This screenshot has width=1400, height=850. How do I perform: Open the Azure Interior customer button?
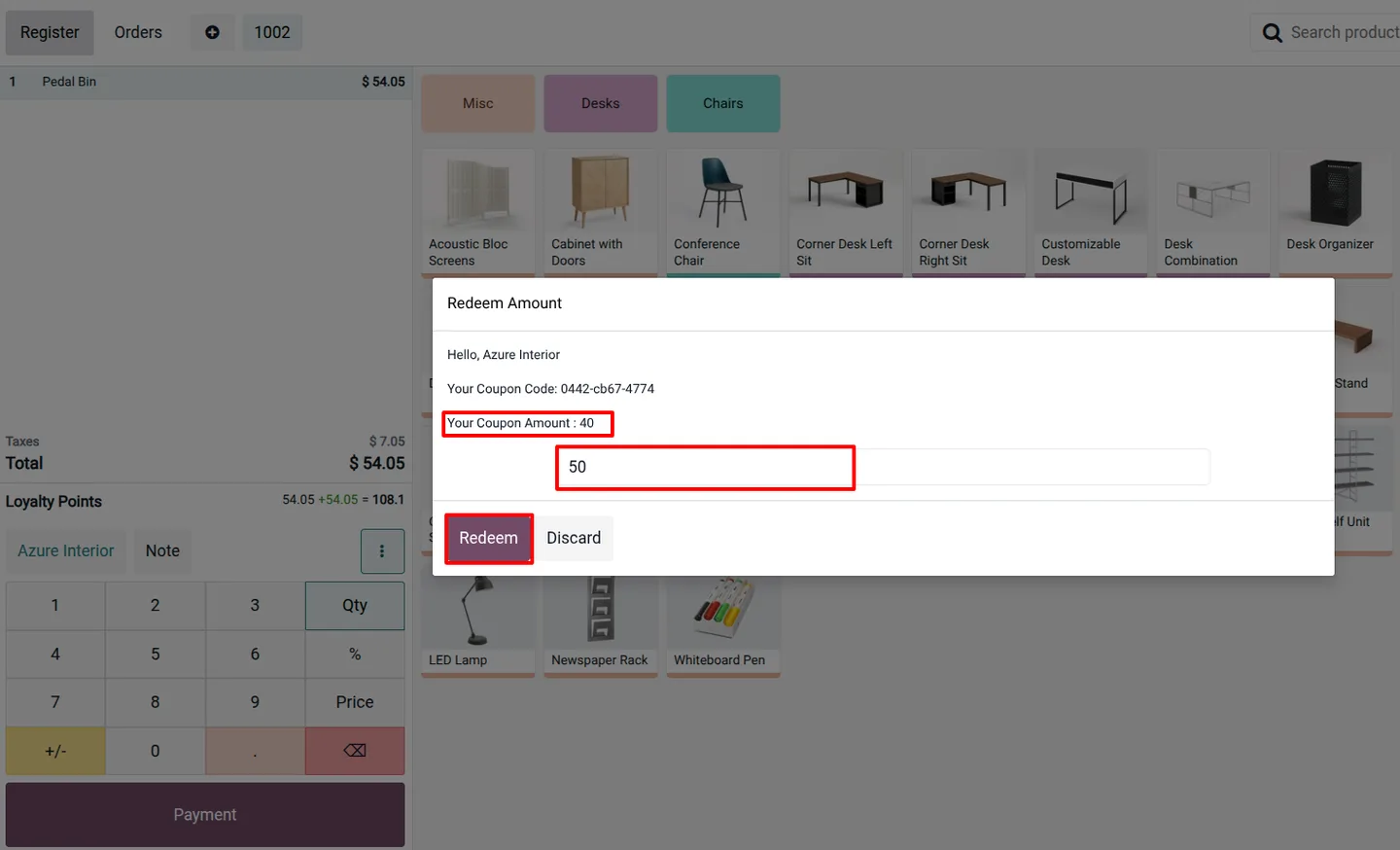[x=66, y=550]
